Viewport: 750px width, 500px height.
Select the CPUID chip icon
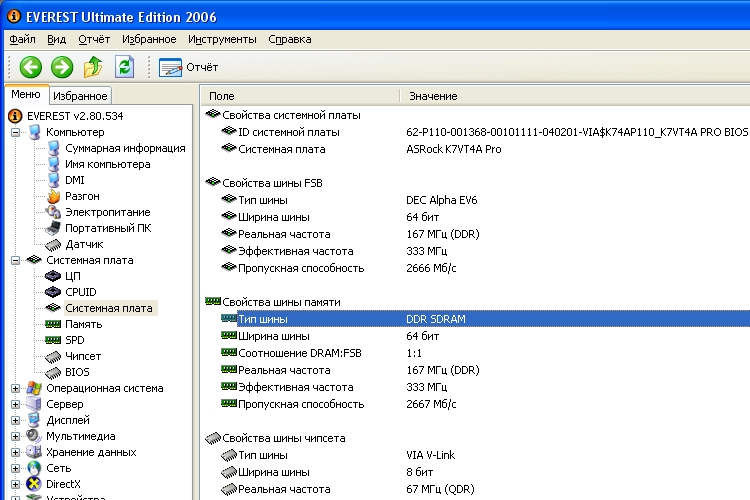53,292
